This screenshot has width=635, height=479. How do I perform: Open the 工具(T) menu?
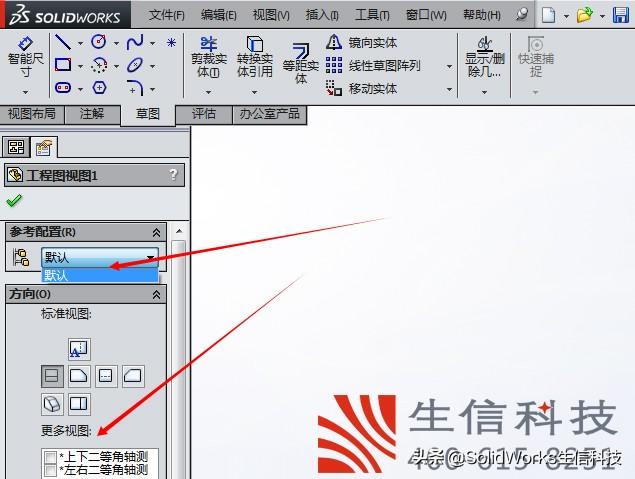tap(372, 15)
